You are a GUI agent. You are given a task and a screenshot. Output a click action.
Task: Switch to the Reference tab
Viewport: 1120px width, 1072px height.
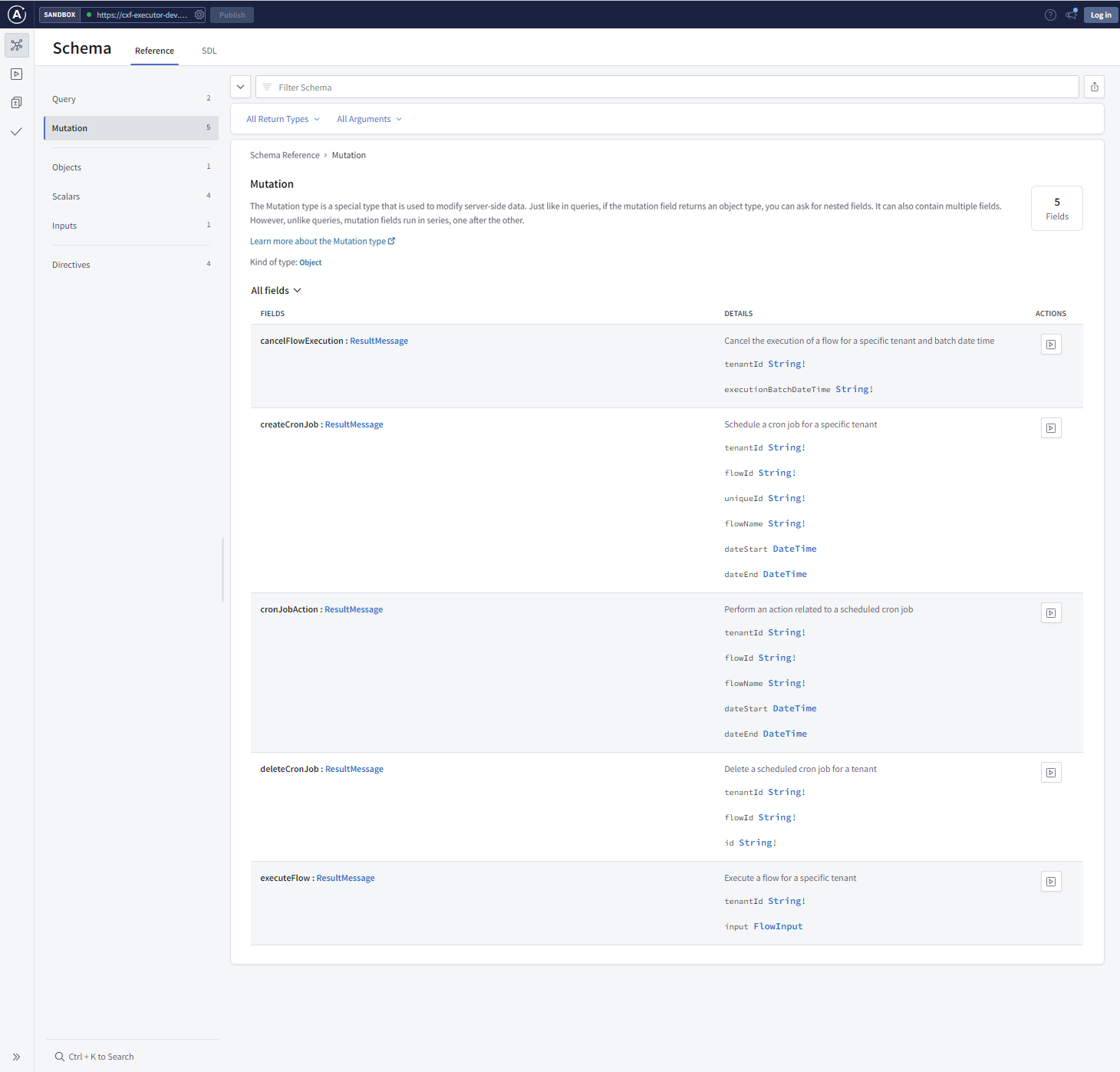point(154,51)
